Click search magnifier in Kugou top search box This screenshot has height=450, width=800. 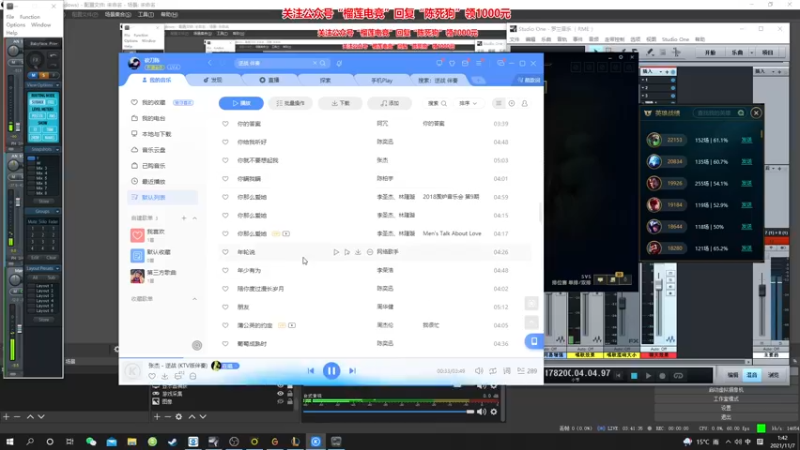(322, 63)
